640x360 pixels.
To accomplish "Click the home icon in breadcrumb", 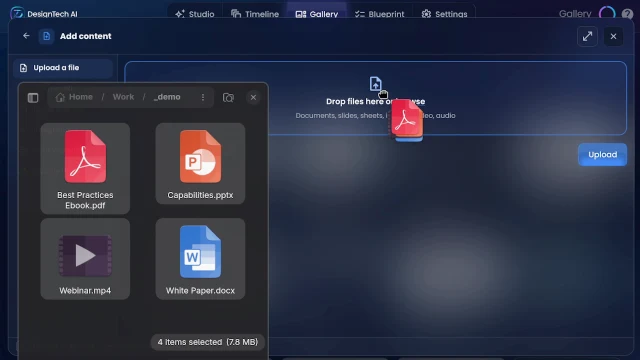I will point(60,97).
